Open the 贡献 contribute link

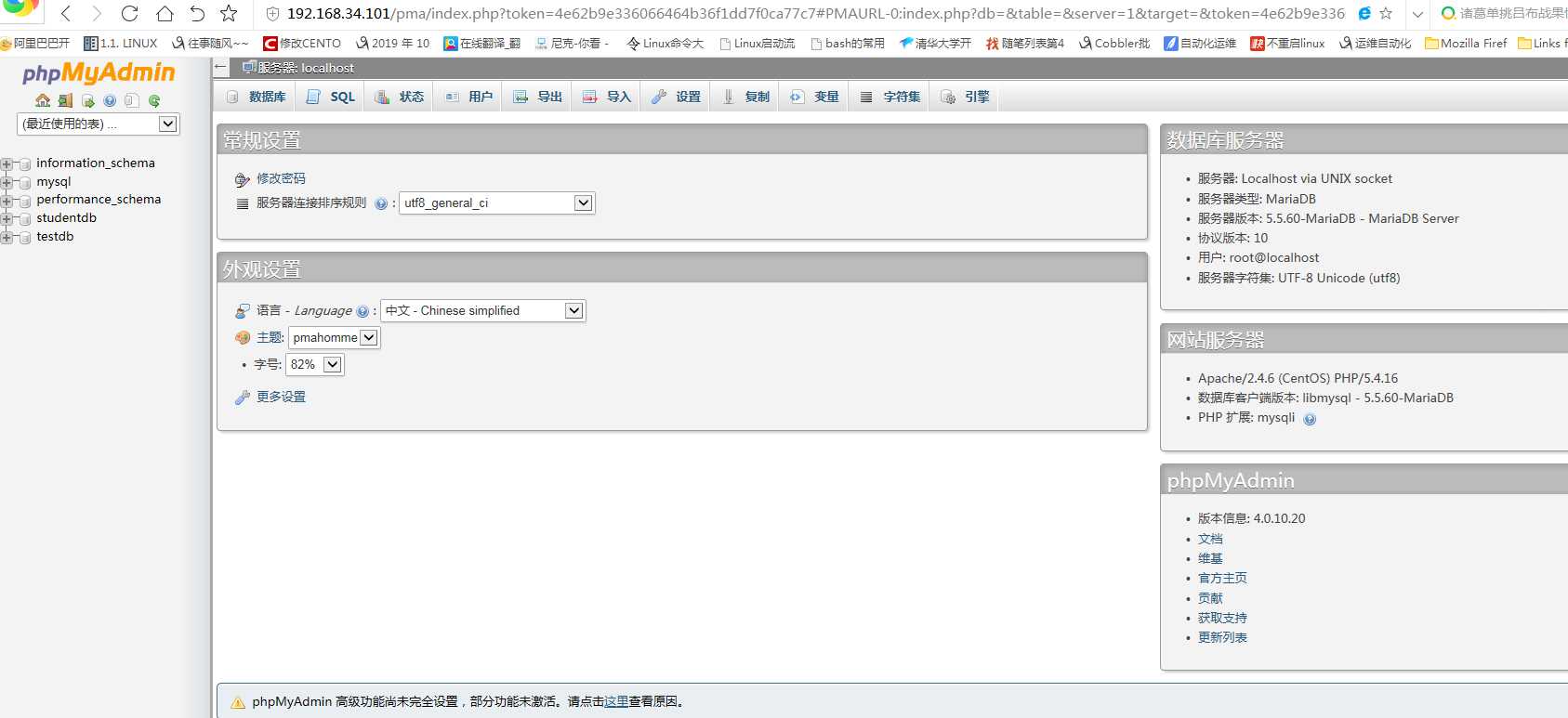[x=1210, y=598]
